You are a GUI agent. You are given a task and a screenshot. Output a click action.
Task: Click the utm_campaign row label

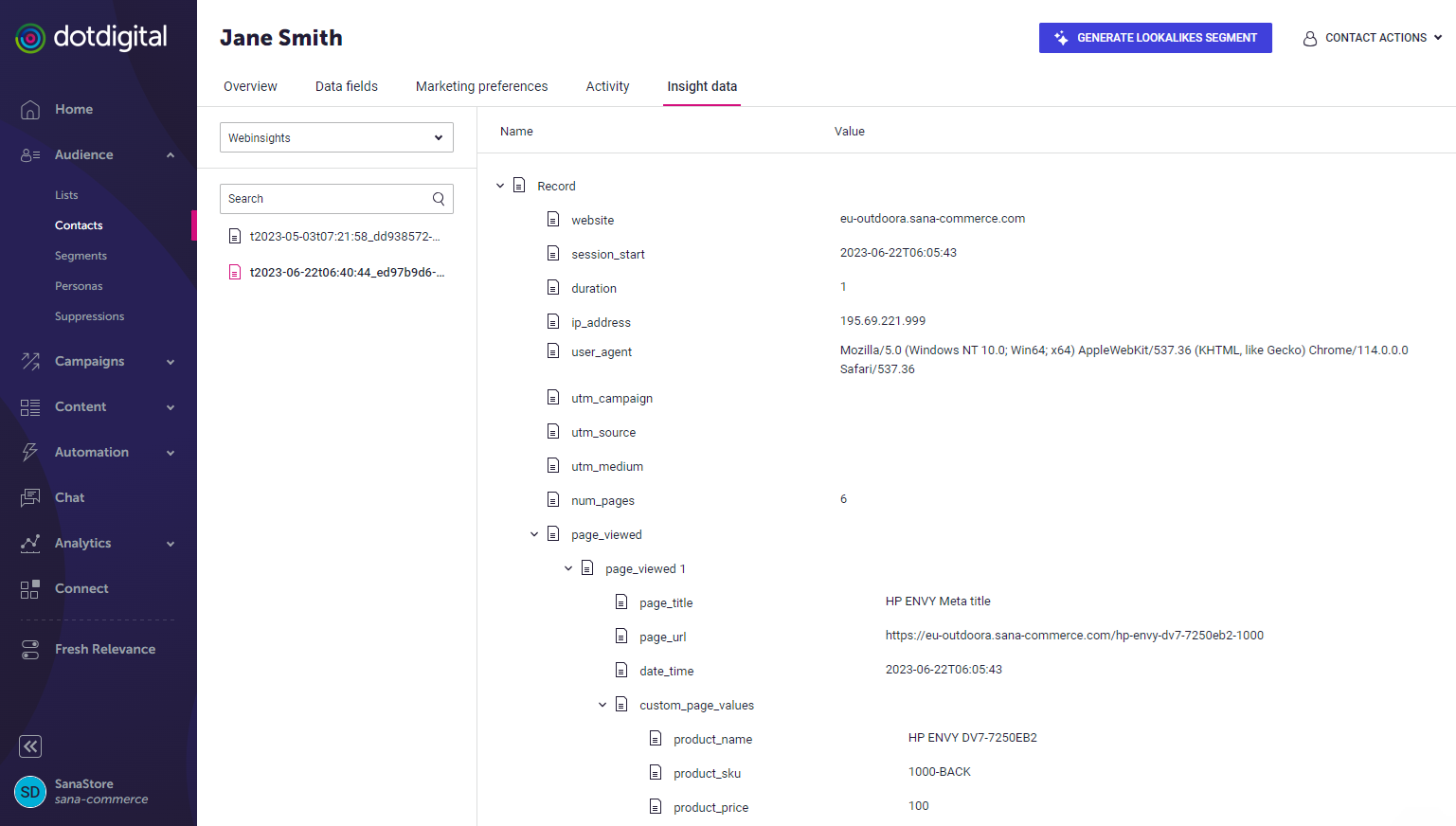pos(612,399)
